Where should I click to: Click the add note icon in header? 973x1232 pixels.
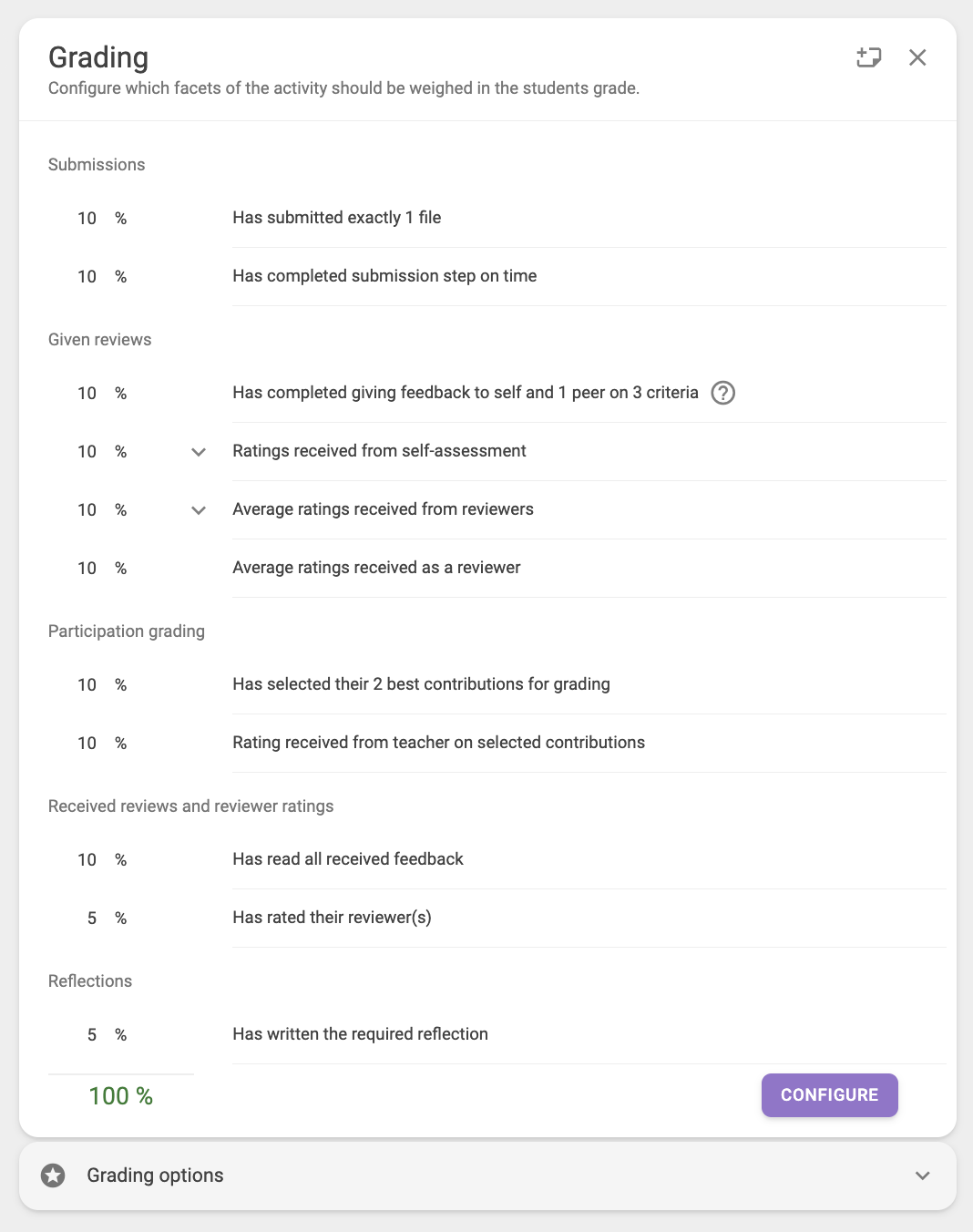[x=868, y=57]
